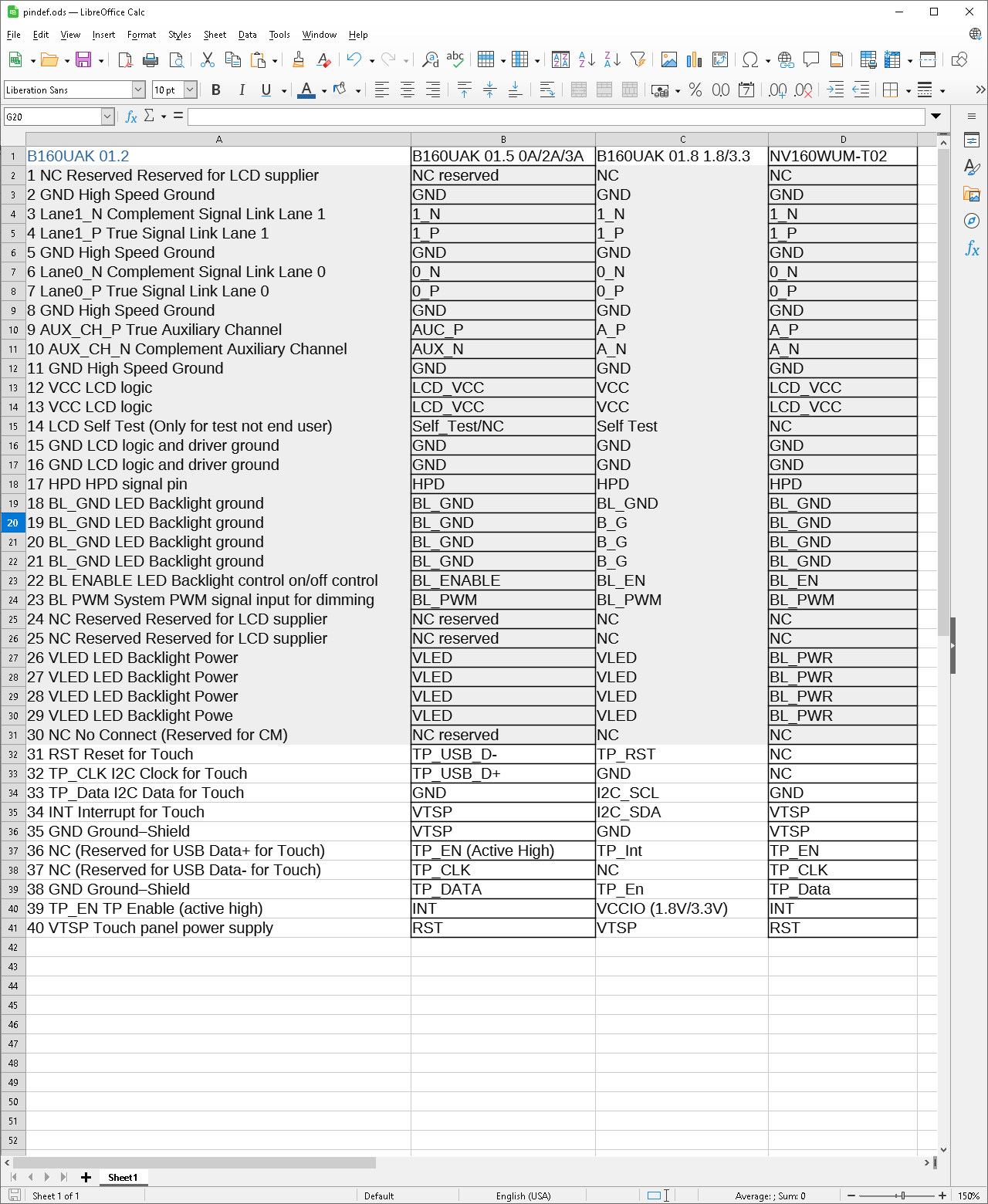The height and width of the screenshot is (1204, 988).
Task: Click the Cut scissors icon
Action: [x=207, y=60]
